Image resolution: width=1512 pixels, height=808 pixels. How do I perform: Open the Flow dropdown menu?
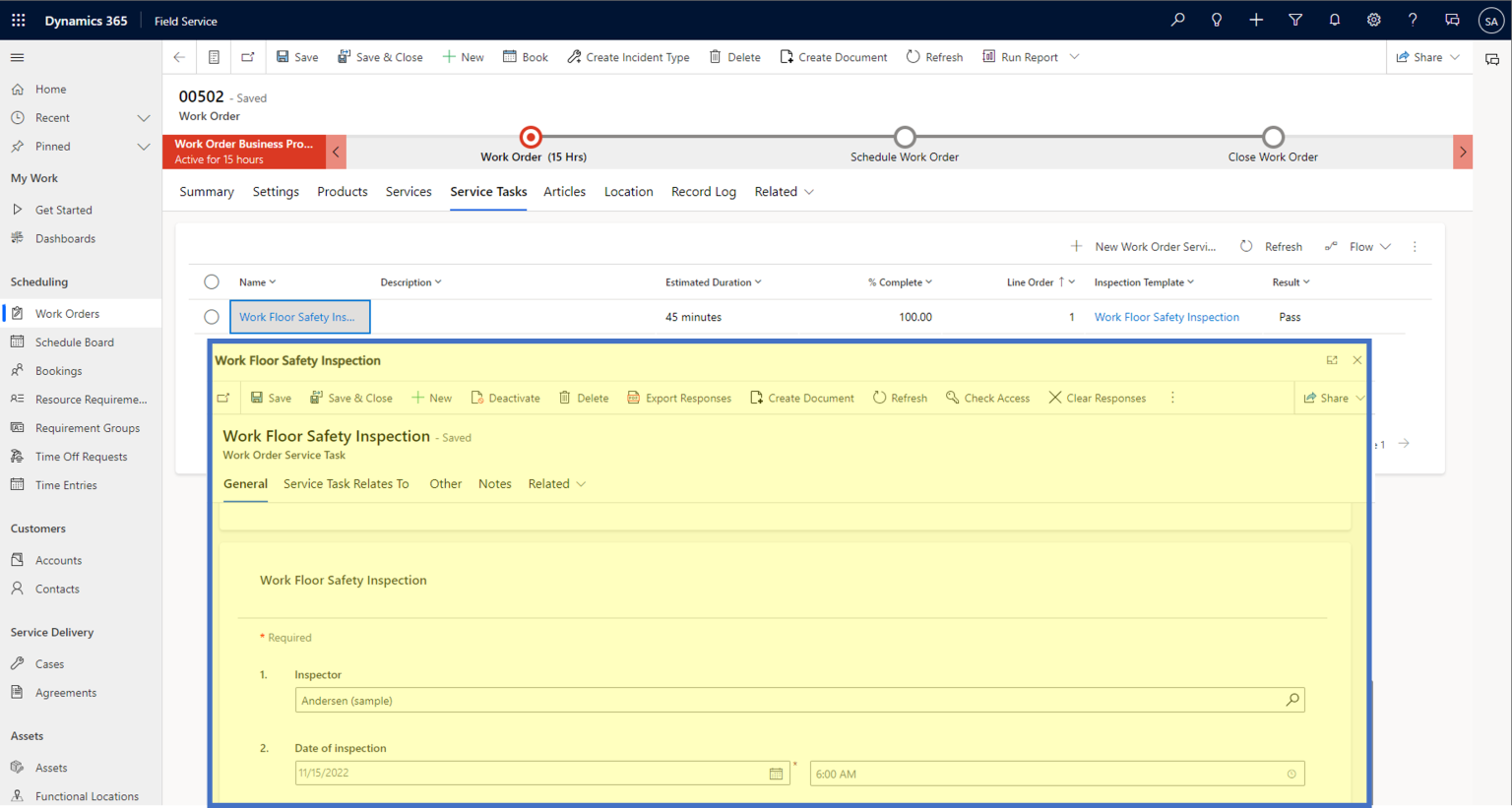(x=1361, y=246)
